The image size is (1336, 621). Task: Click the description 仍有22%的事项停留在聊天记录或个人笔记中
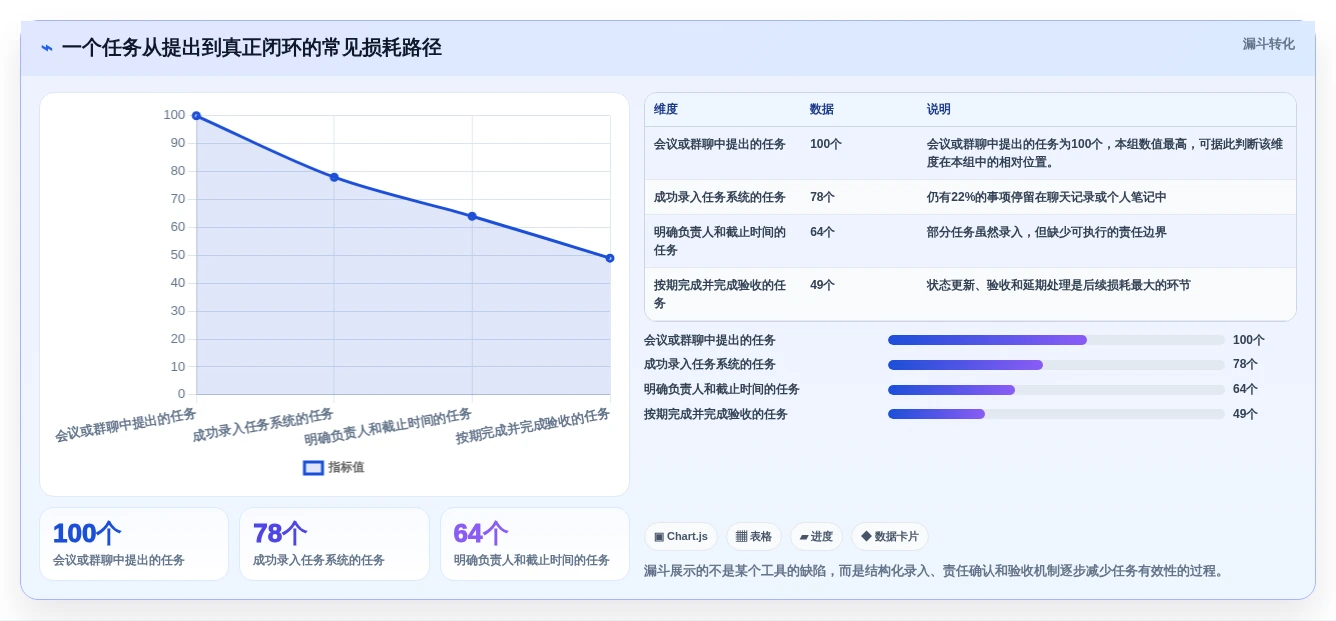coord(1047,197)
